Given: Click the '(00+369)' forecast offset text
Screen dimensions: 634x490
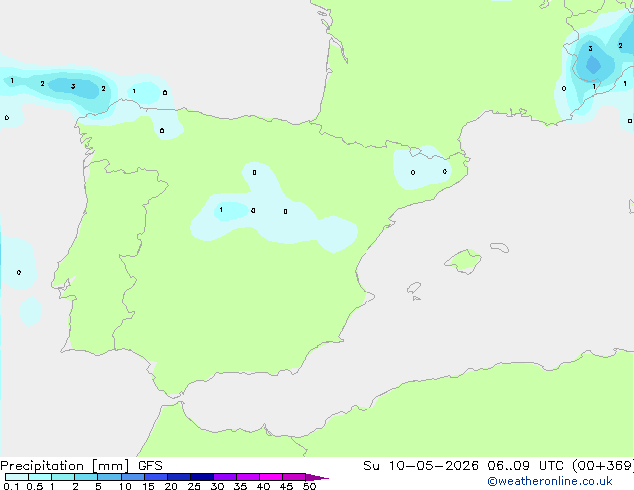Looking at the screenshot, I should point(603,466).
